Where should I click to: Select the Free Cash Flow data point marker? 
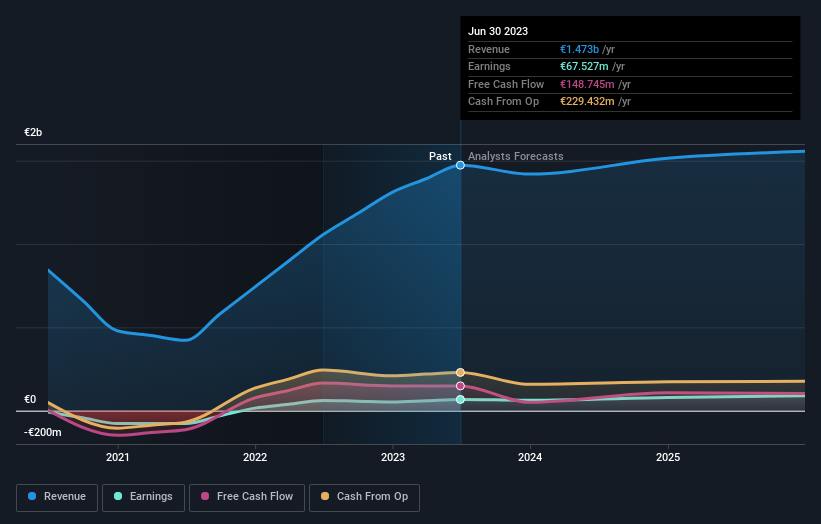point(460,386)
